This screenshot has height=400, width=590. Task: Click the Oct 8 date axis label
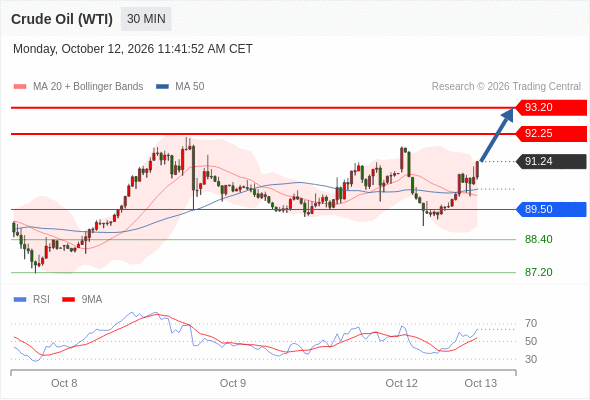[64, 383]
